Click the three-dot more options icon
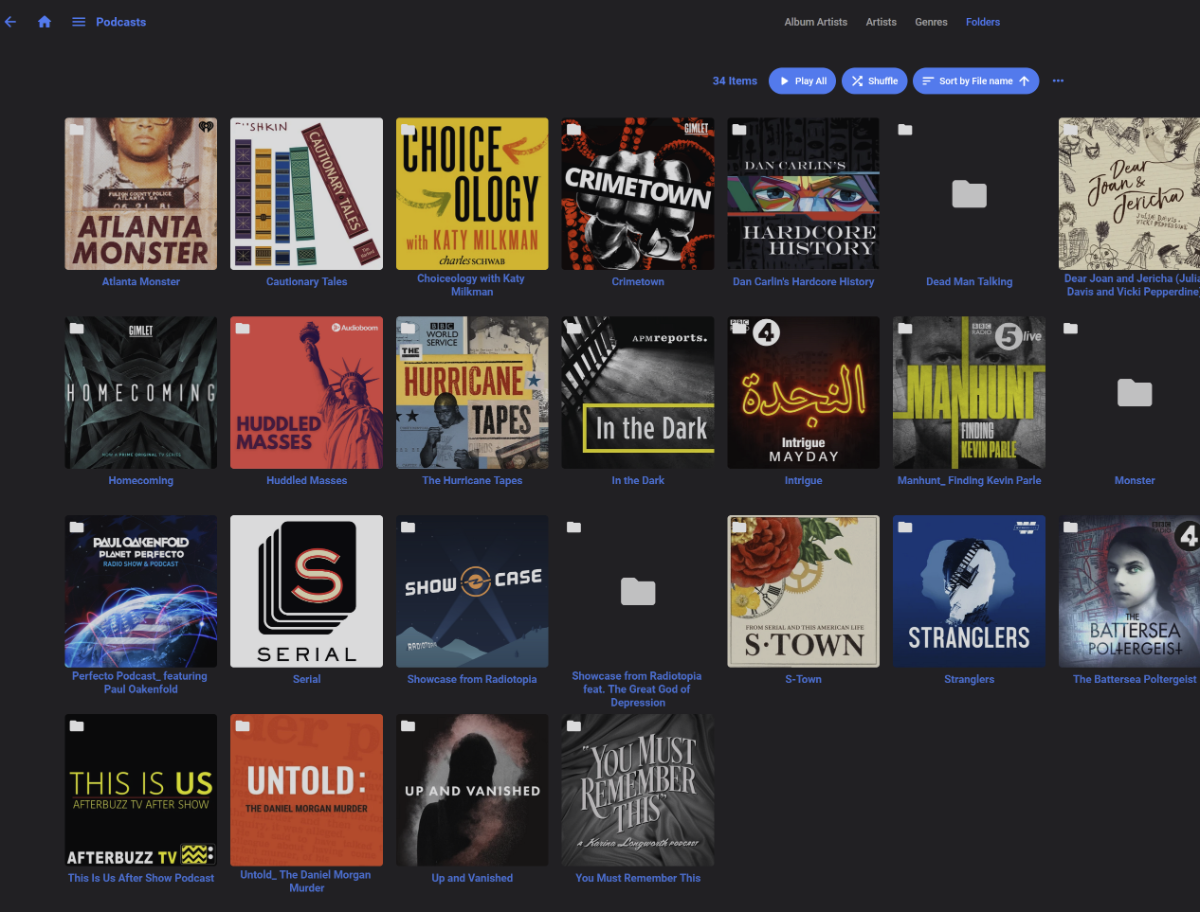Viewport: 1200px width, 912px height. coord(1058,81)
